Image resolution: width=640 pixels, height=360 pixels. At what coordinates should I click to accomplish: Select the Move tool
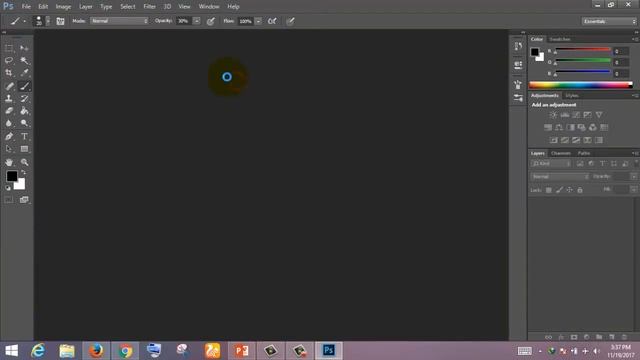pyautogui.click(x=24, y=48)
